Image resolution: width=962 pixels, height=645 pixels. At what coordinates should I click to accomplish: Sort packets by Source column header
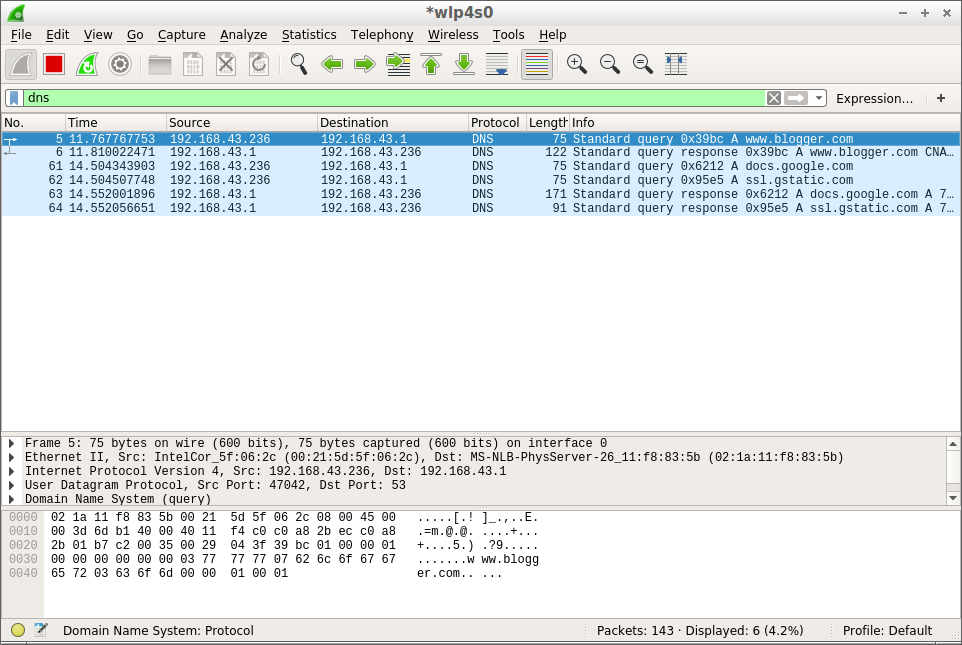tap(242, 123)
